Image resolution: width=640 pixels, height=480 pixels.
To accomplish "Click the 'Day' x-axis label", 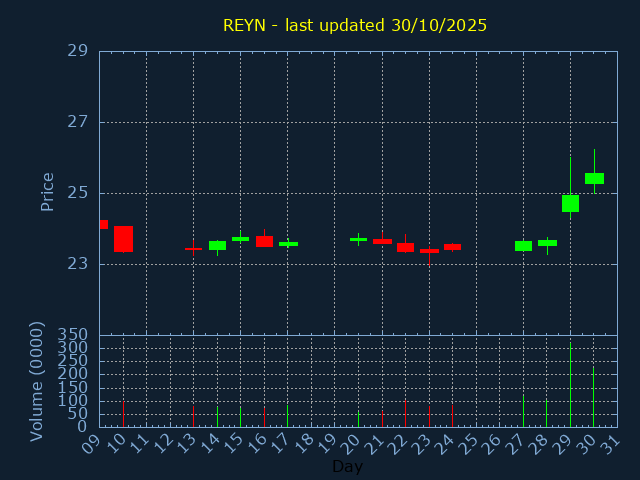I will tap(347, 466).
